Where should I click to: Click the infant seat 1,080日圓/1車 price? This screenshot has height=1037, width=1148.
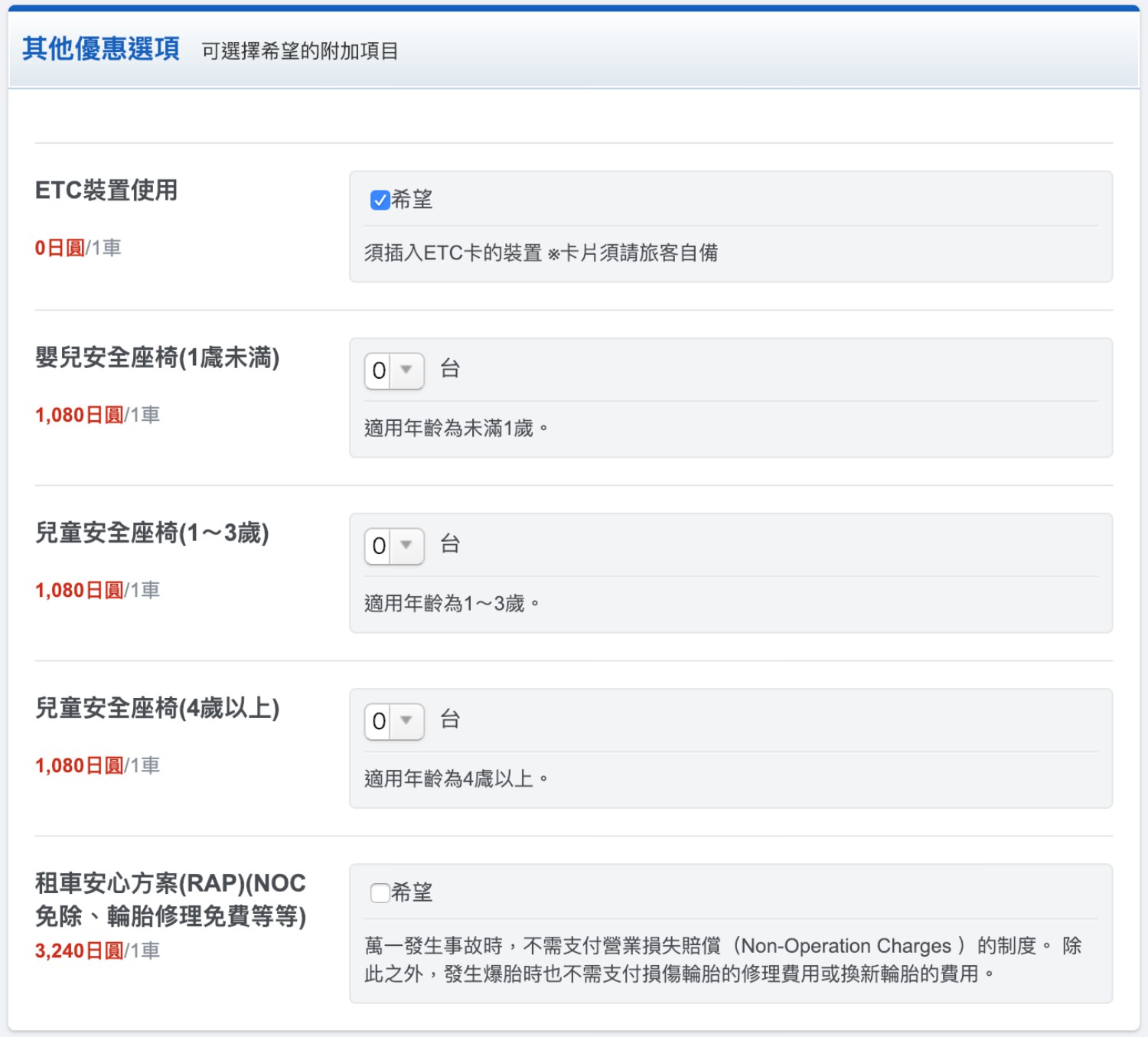pos(97,415)
